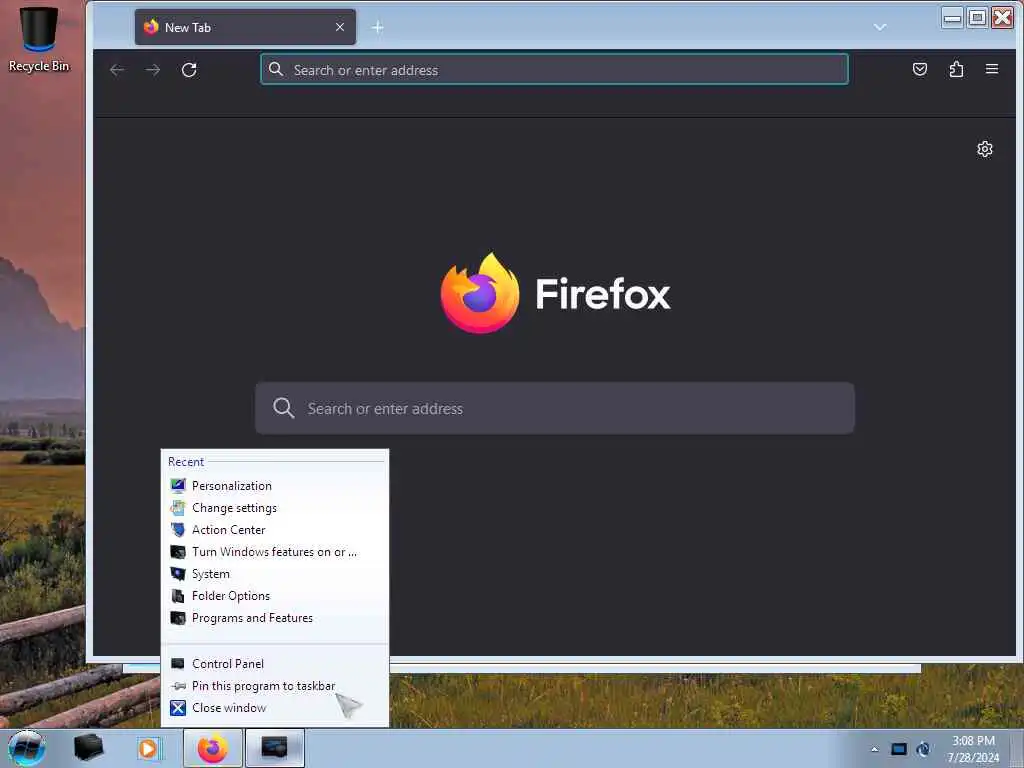The height and width of the screenshot is (768, 1024).
Task: Focus the center page search box
Action: (x=554, y=408)
